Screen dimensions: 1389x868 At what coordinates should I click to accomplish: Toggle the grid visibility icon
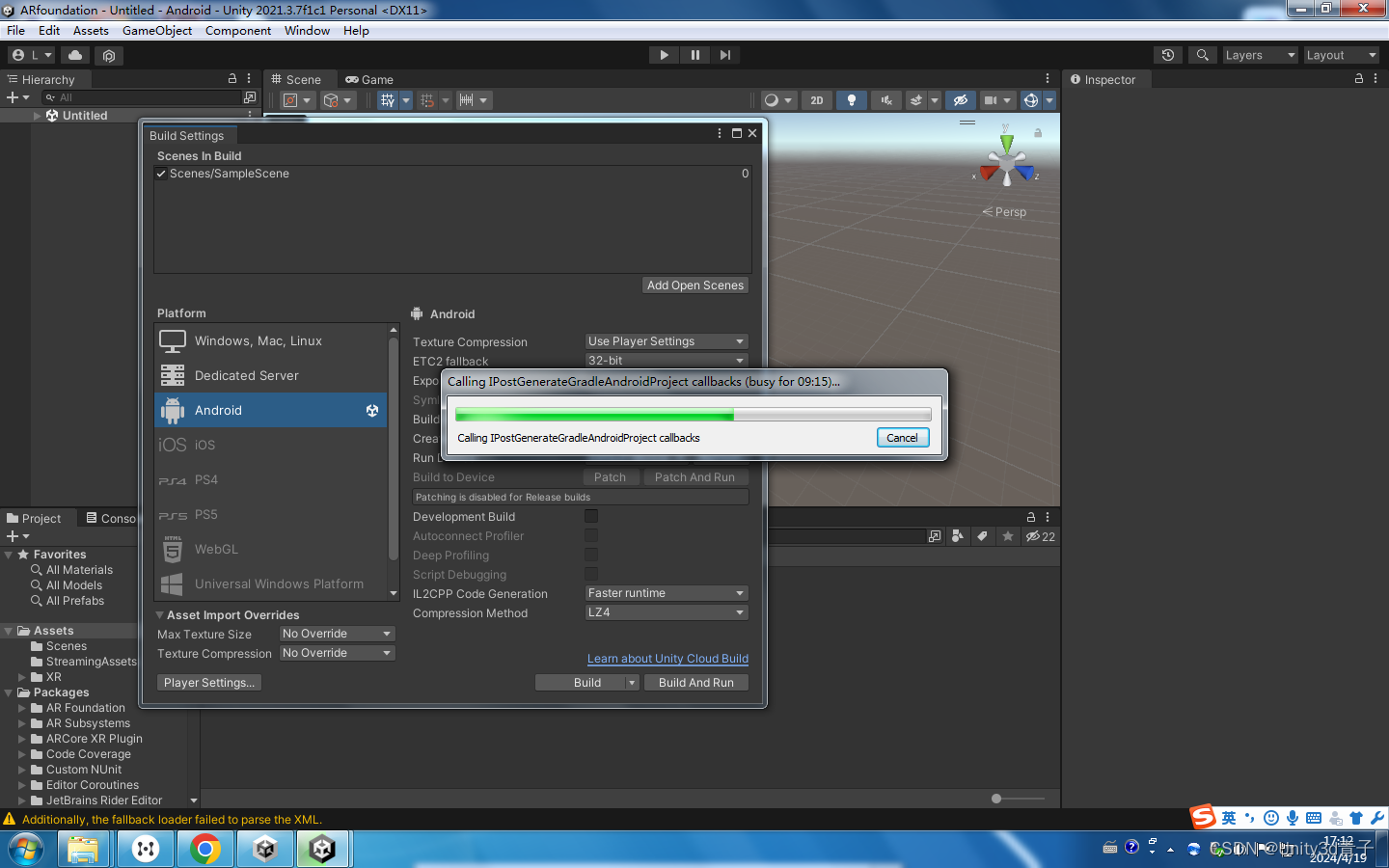pos(388,100)
